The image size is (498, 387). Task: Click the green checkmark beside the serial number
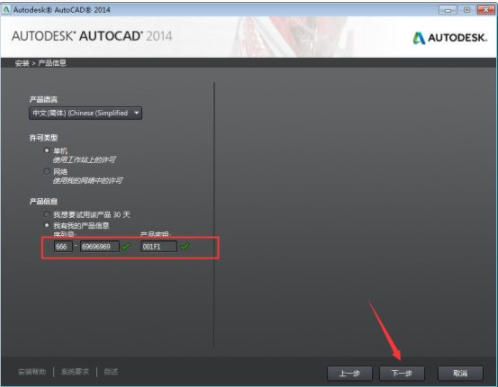point(125,247)
